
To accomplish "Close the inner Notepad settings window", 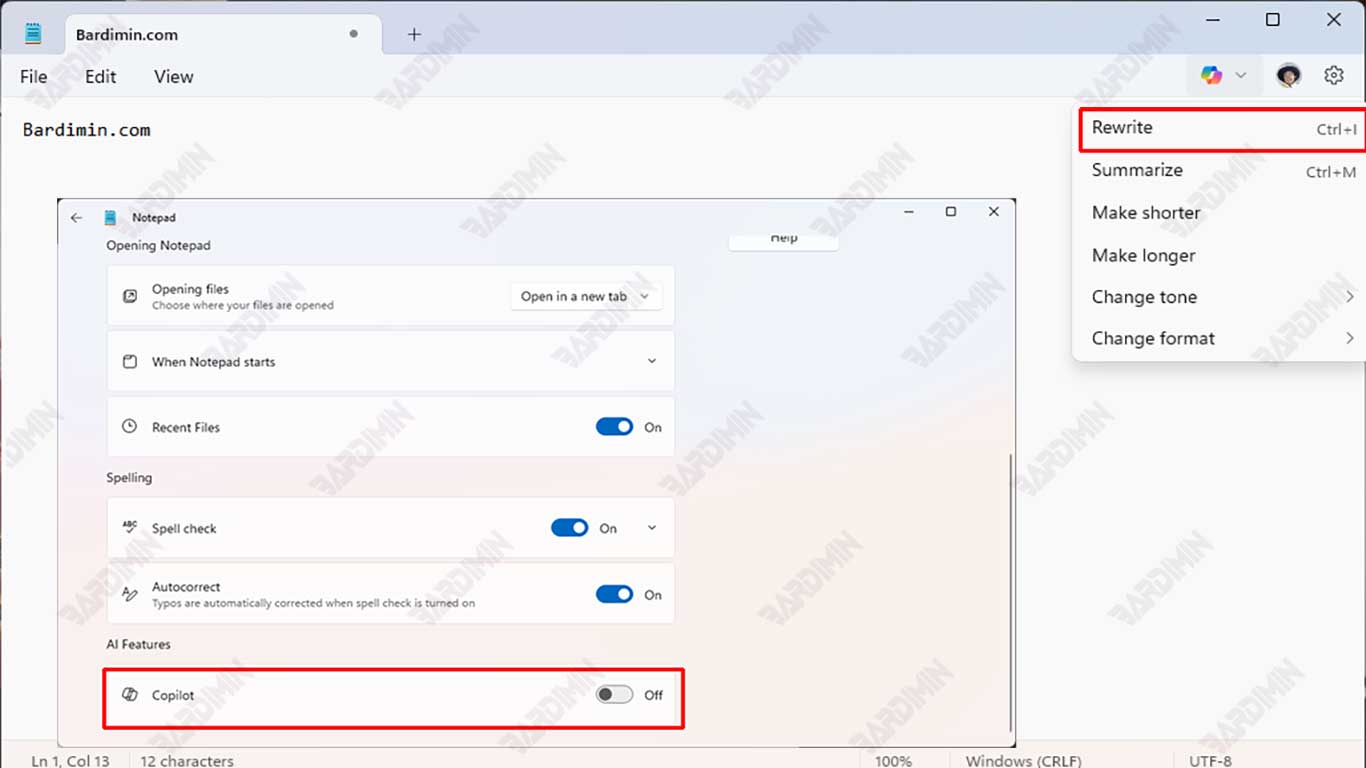I will tap(993, 212).
